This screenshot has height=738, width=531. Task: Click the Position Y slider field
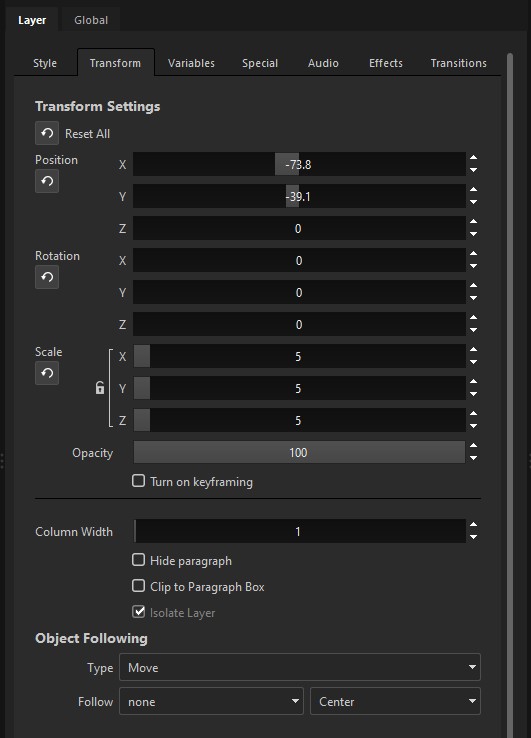tap(299, 196)
